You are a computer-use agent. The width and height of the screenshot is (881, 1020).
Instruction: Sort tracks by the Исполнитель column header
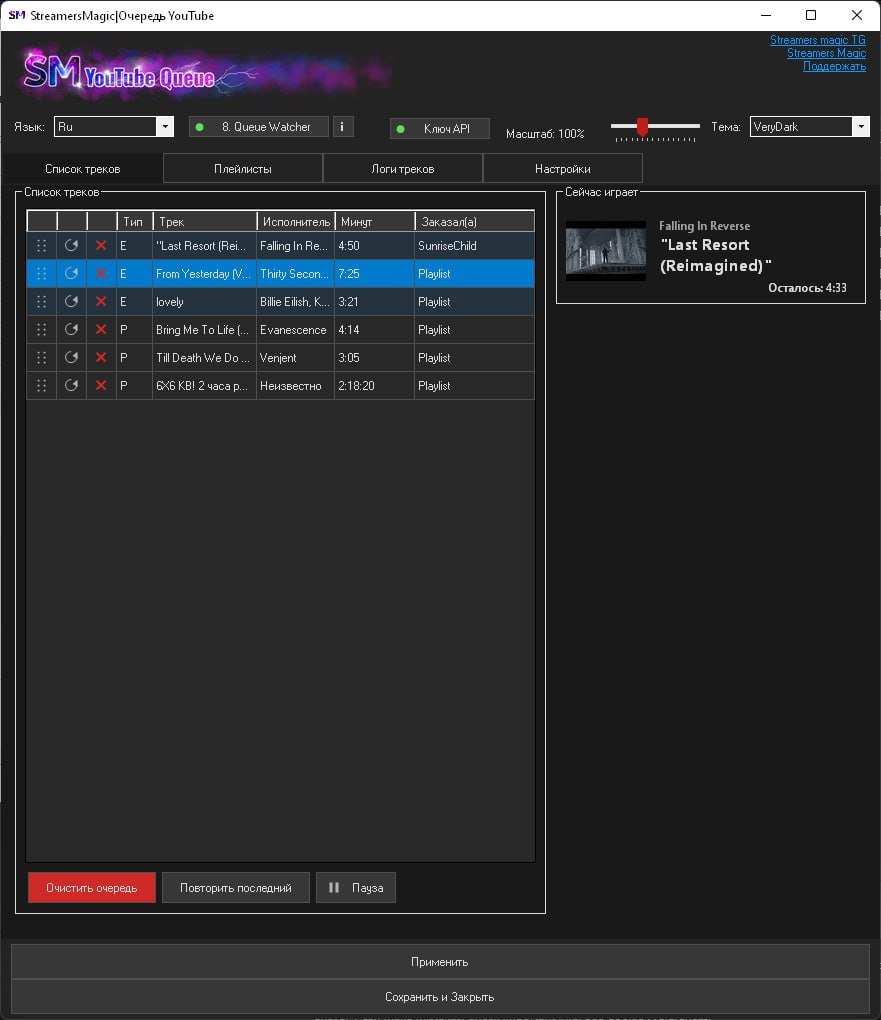click(295, 221)
